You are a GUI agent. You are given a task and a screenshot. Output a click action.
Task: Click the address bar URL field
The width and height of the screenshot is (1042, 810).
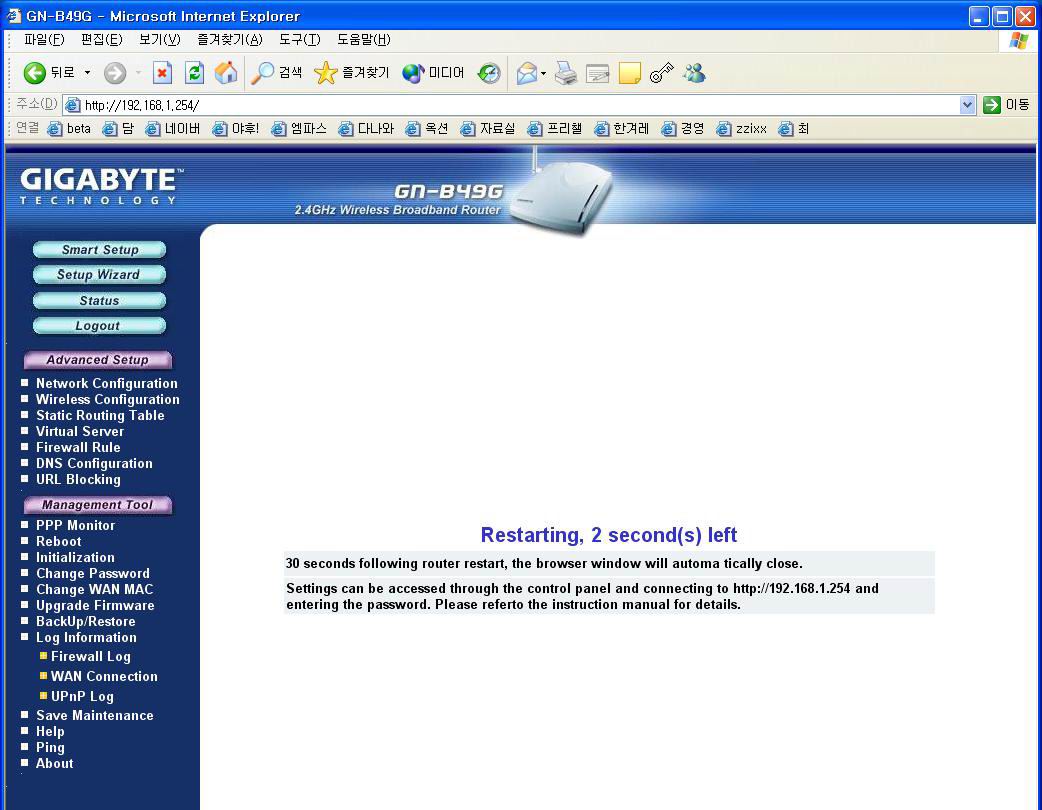click(x=512, y=105)
